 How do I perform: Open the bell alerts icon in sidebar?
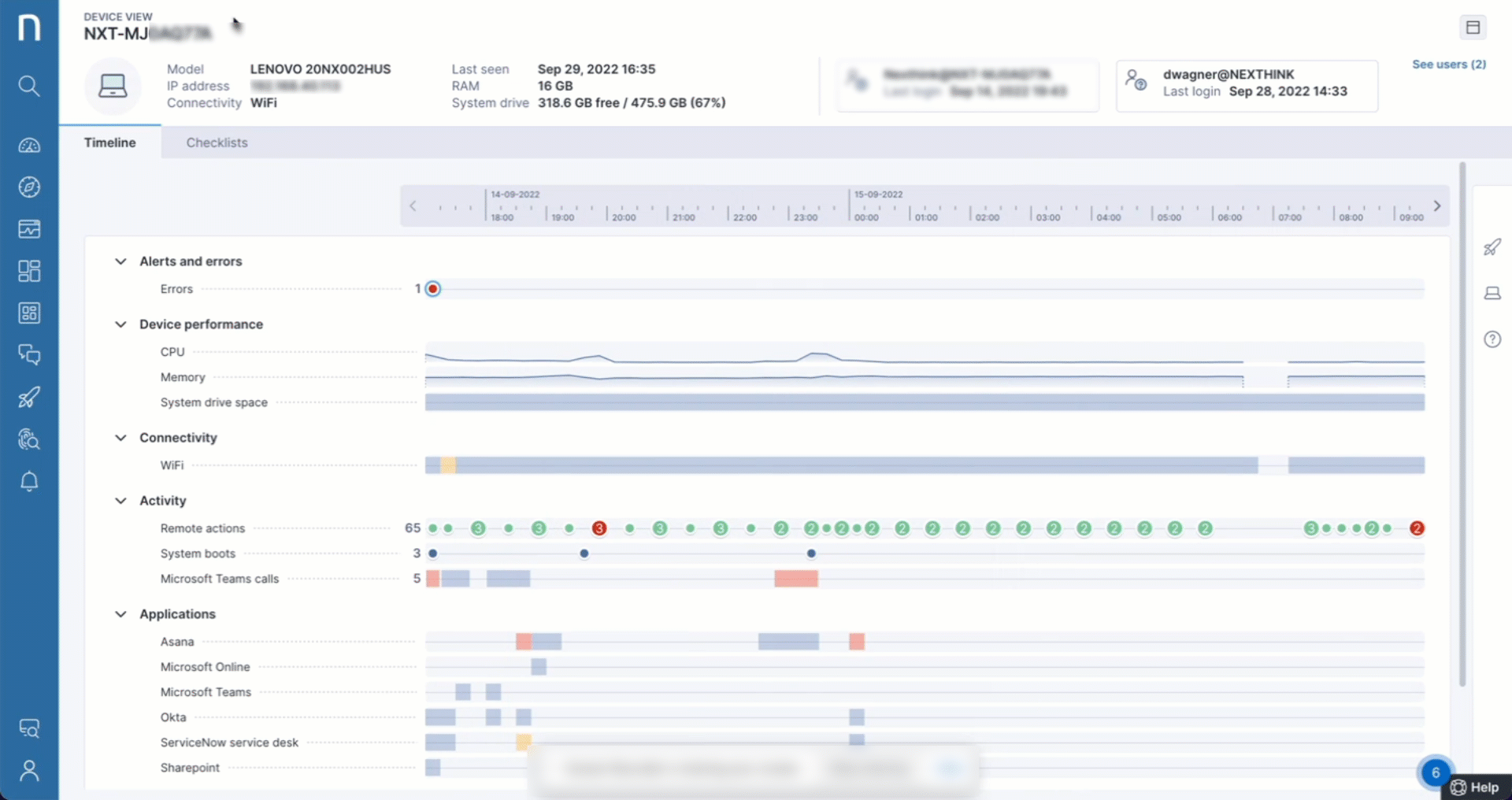pos(29,481)
